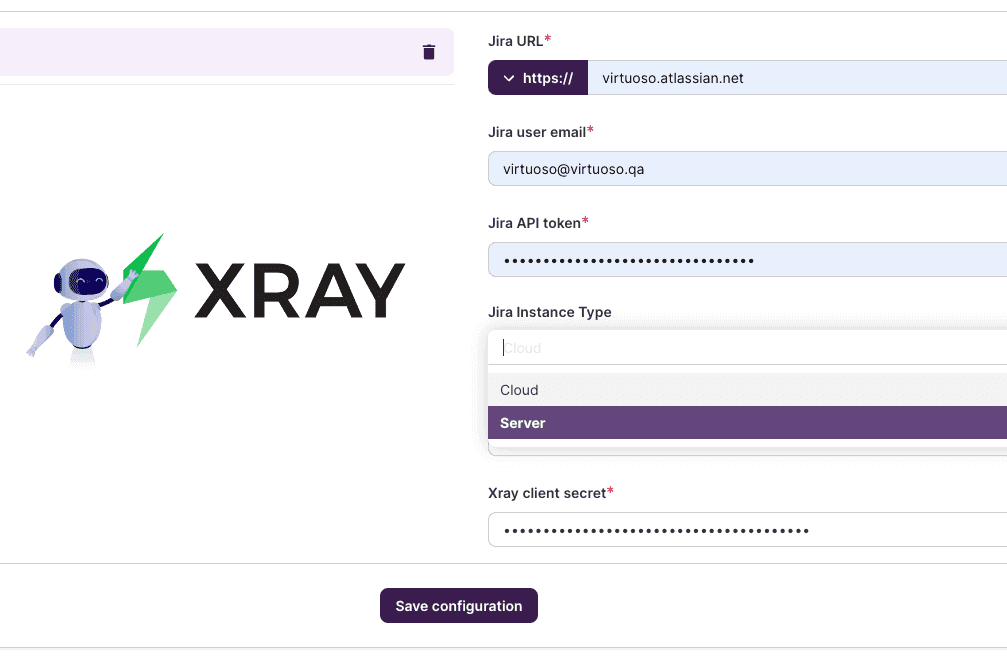The image size is (1007, 670).
Task: Click the purple configuration card header area
Action: click(x=220, y=51)
